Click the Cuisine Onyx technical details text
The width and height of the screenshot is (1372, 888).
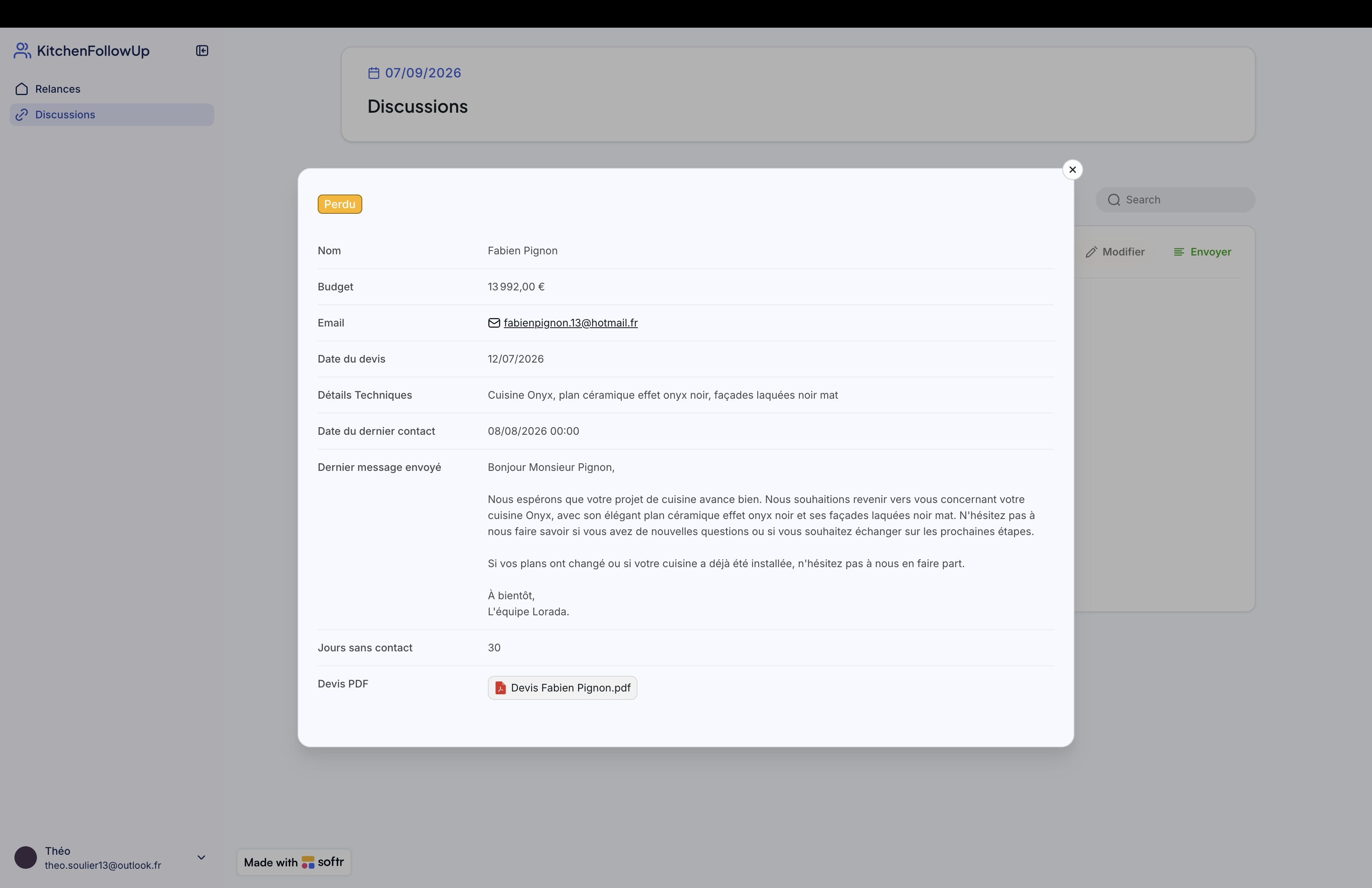[662, 395]
